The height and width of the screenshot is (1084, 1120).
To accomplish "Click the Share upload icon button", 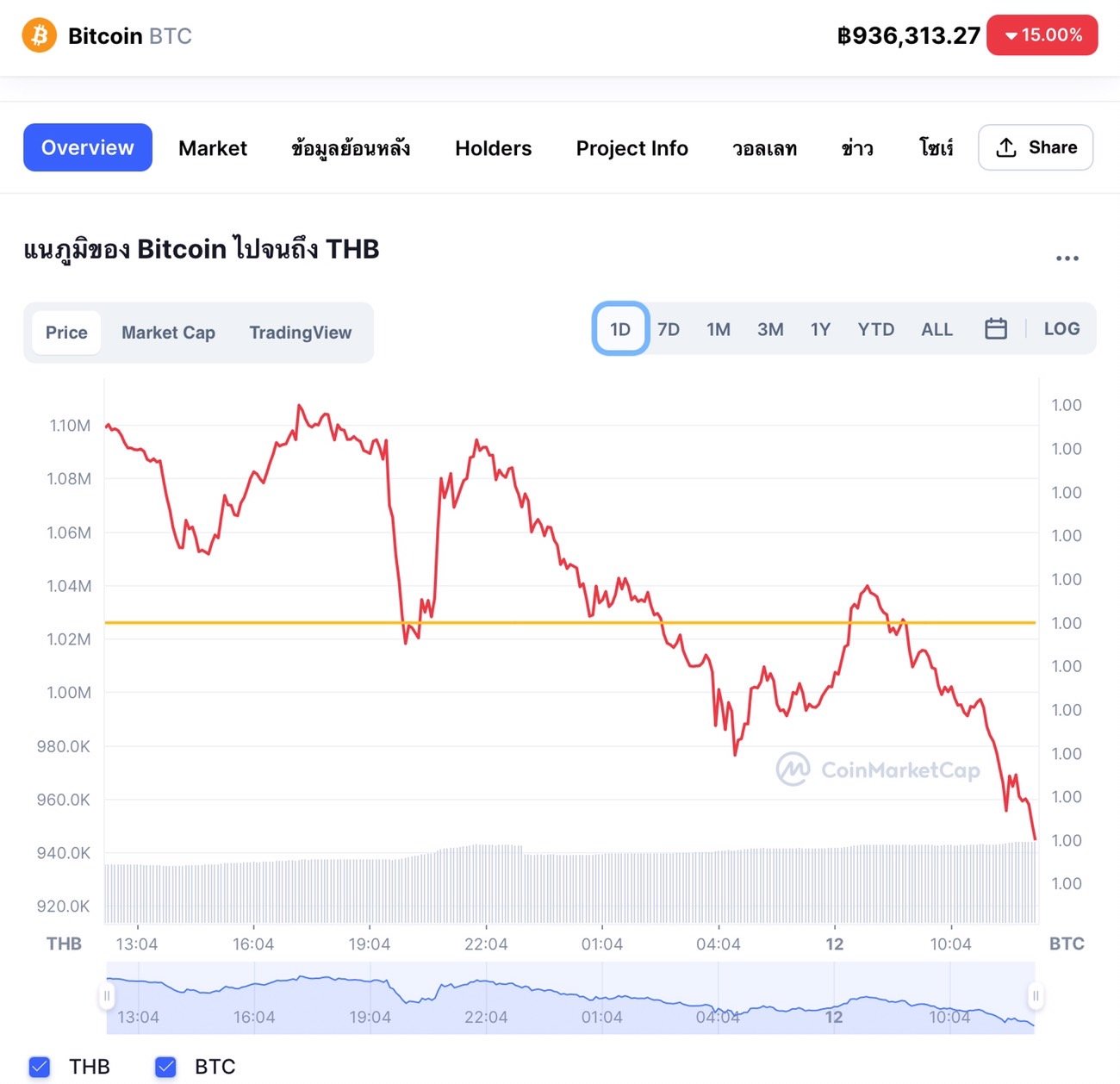I will pos(1036,147).
